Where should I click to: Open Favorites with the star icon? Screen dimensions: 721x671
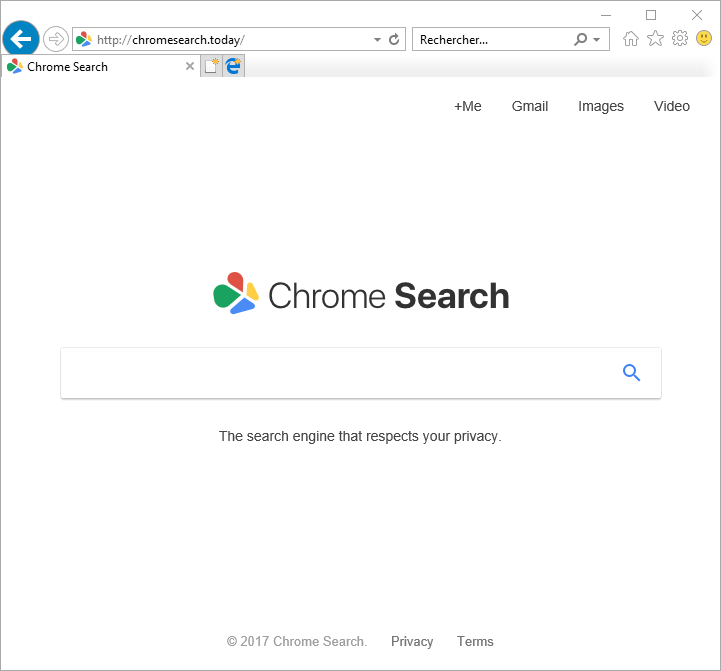pos(655,39)
